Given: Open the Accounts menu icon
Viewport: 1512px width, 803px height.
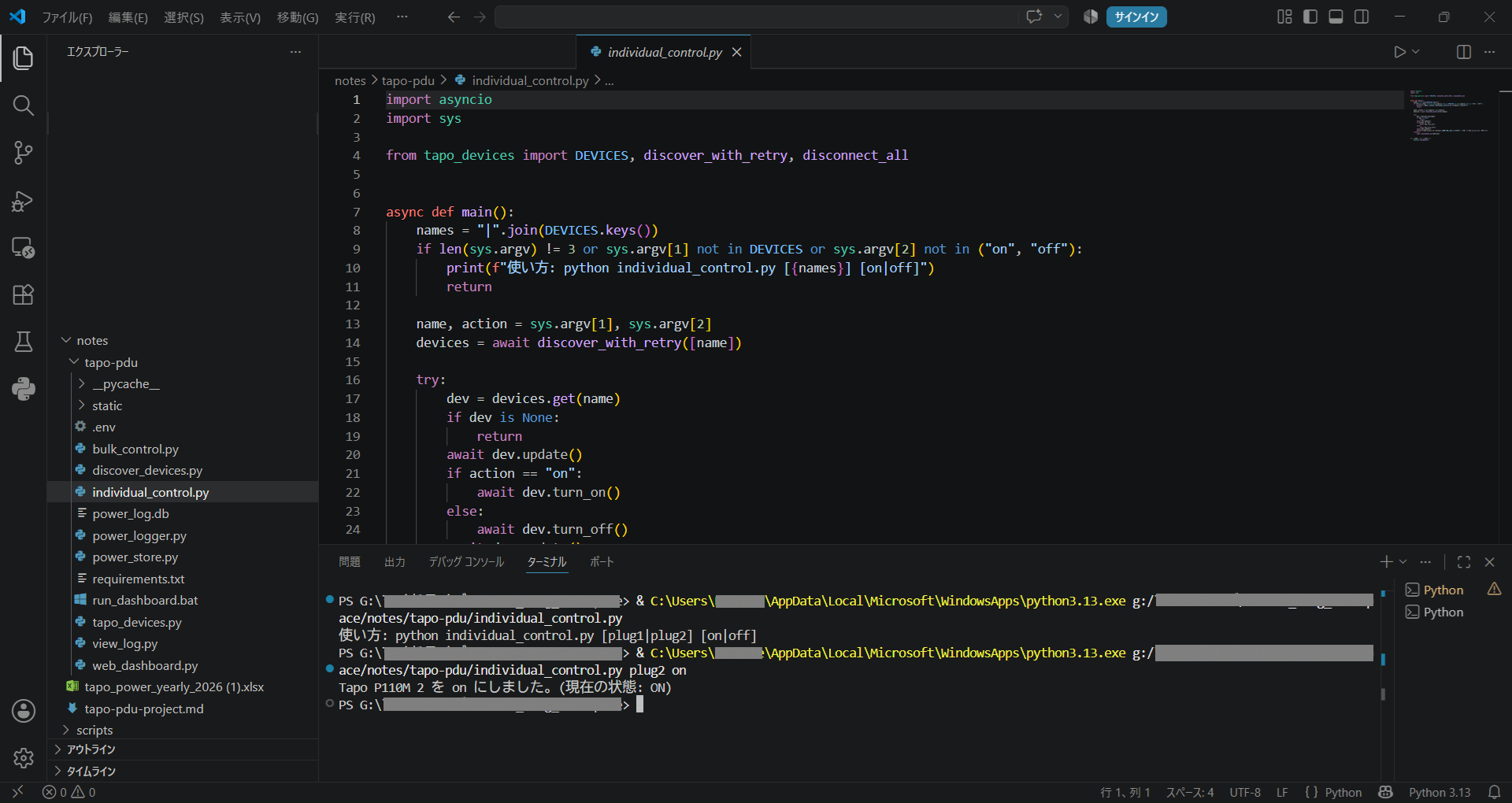Looking at the screenshot, I should point(24,711).
